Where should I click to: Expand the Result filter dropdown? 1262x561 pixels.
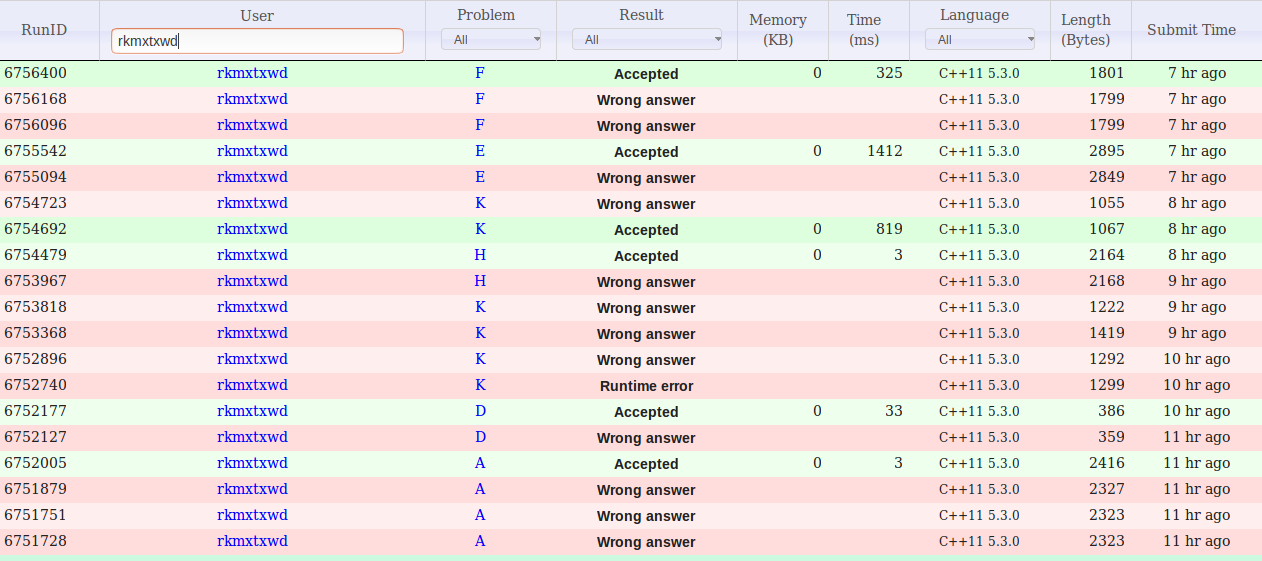click(646, 40)
